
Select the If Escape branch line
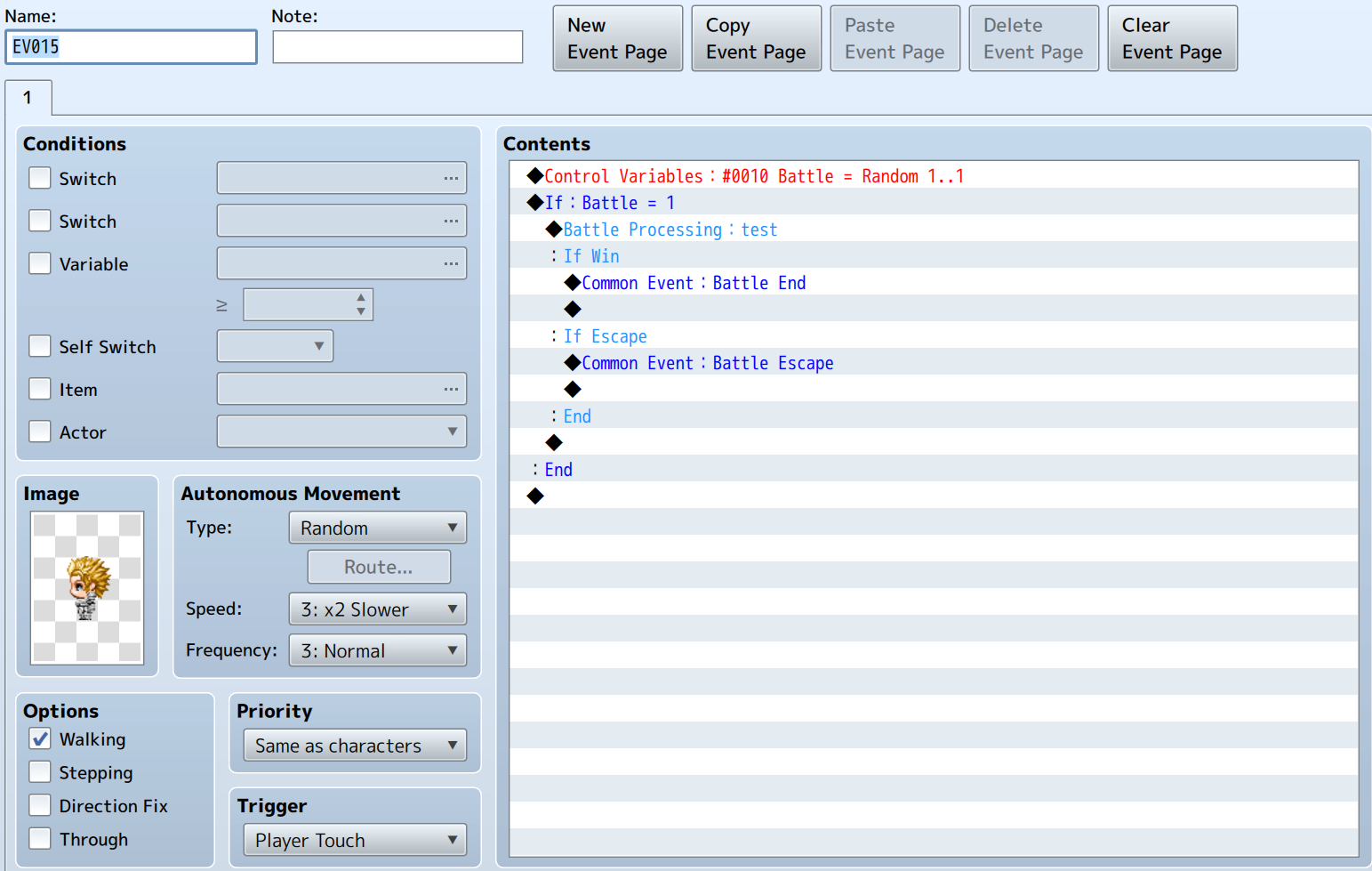click(934, 335)
